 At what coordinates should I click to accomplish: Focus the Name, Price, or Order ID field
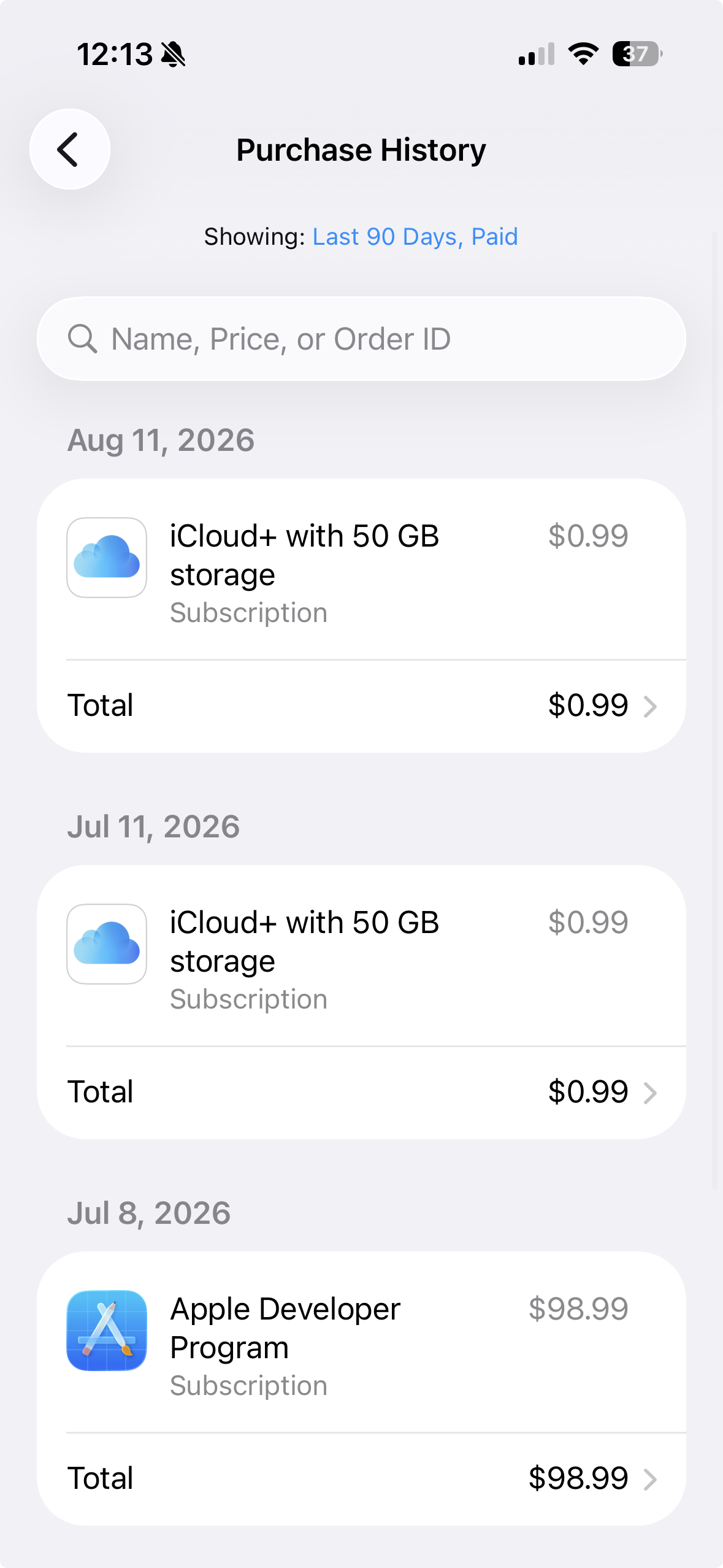[361, 339]
